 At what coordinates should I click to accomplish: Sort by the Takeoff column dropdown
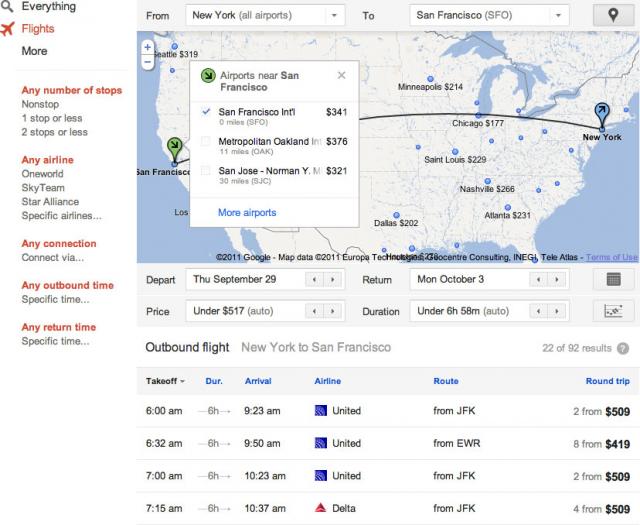(165, 381)
